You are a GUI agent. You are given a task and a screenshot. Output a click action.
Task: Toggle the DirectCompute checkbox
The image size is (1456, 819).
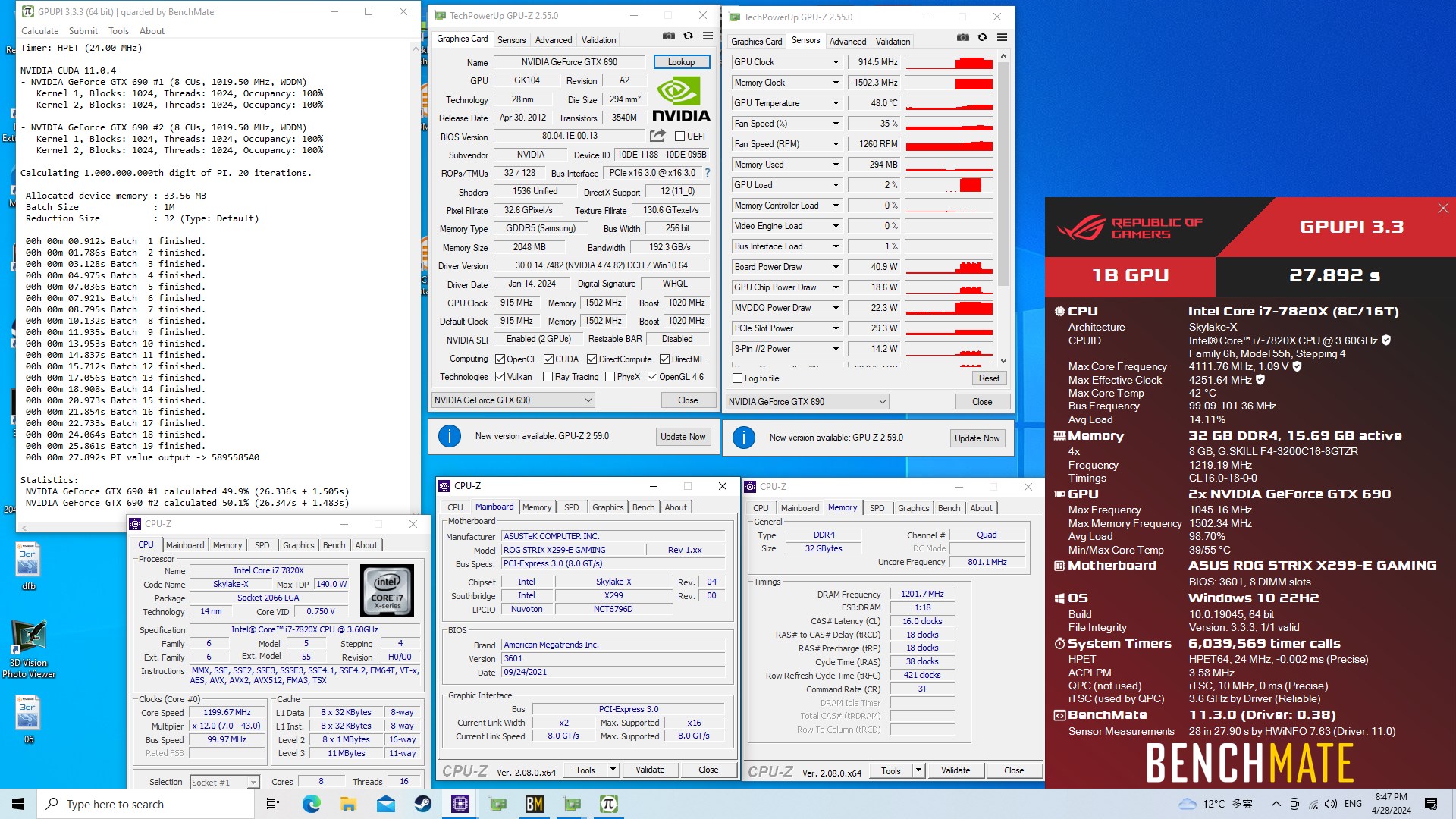click(x=591, y=359)
